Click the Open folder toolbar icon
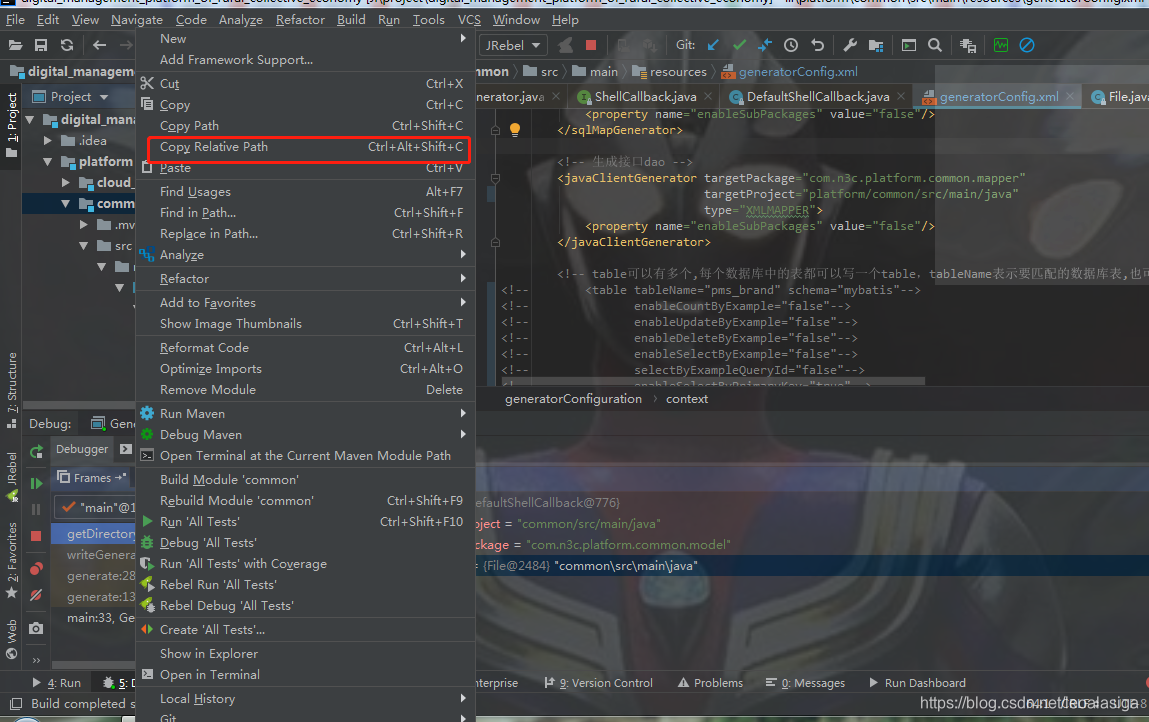 point(15,45)
